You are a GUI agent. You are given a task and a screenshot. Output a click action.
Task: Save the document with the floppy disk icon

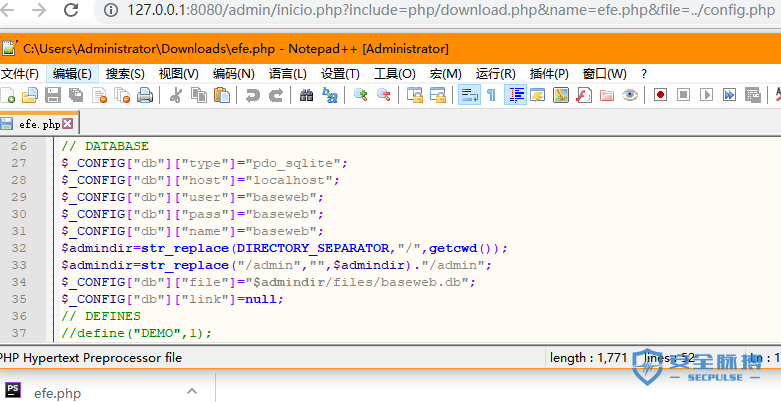[53, 95]
